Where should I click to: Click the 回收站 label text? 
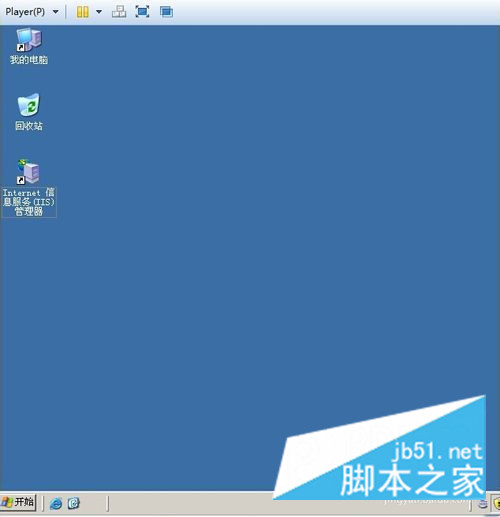point(29,126)
